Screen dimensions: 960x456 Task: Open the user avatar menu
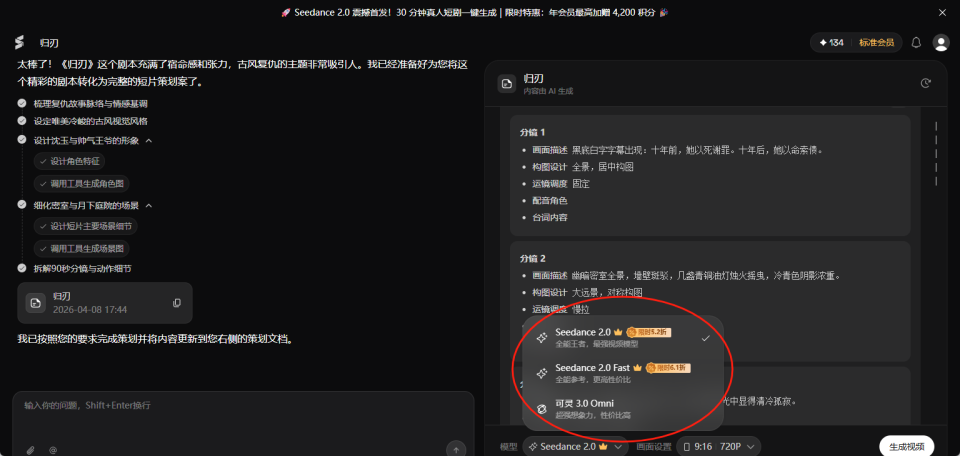[x=940, y=42]
